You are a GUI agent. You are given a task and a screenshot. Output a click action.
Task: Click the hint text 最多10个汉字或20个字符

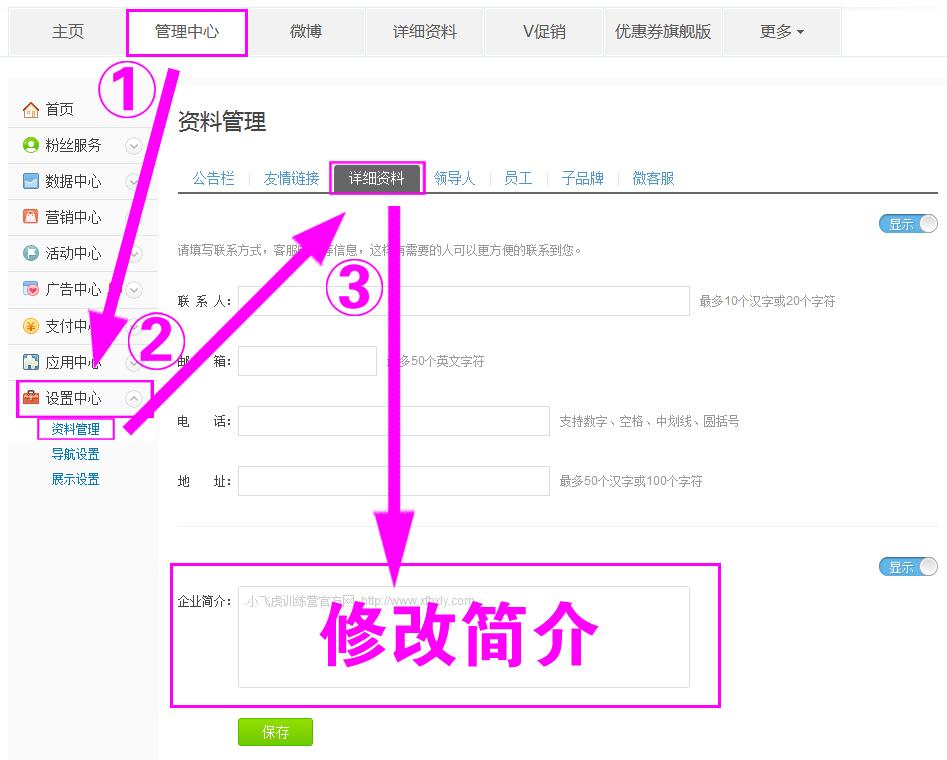[x=767, y=301]
